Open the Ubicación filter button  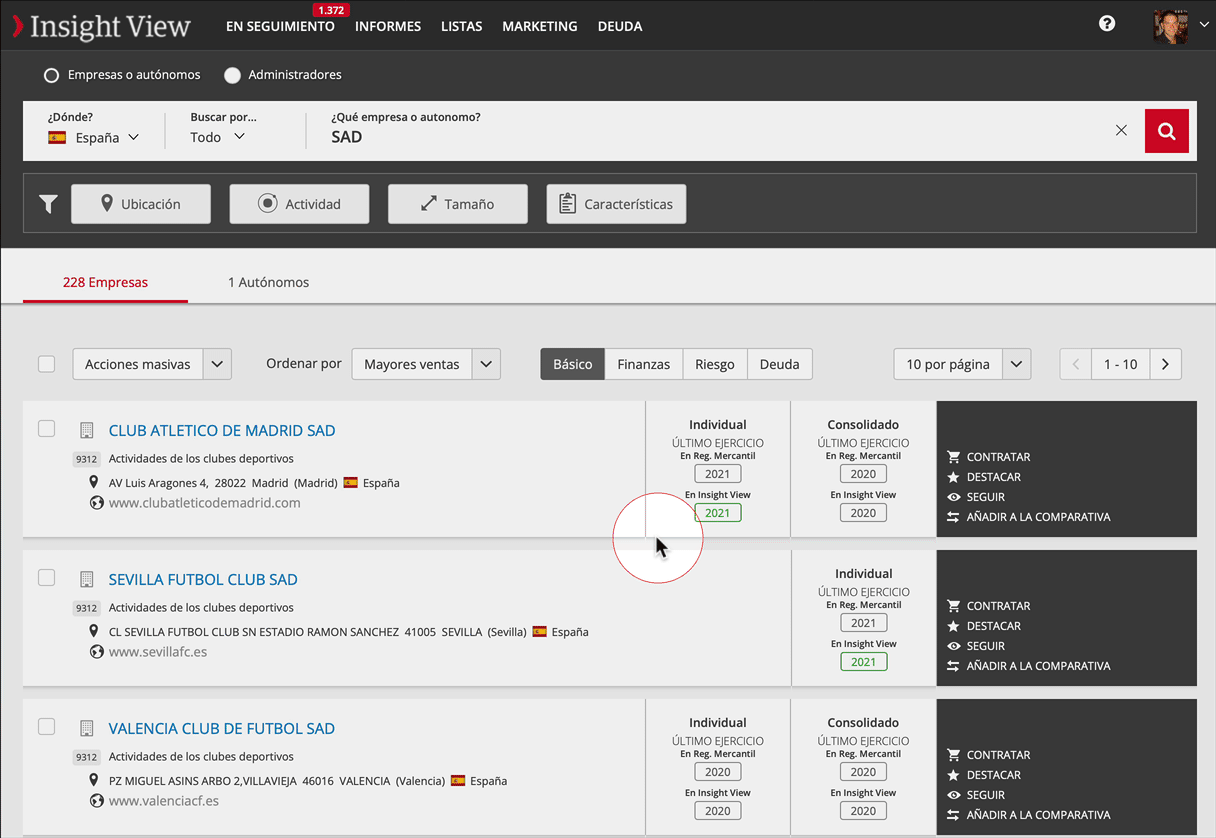coord(141,204)
